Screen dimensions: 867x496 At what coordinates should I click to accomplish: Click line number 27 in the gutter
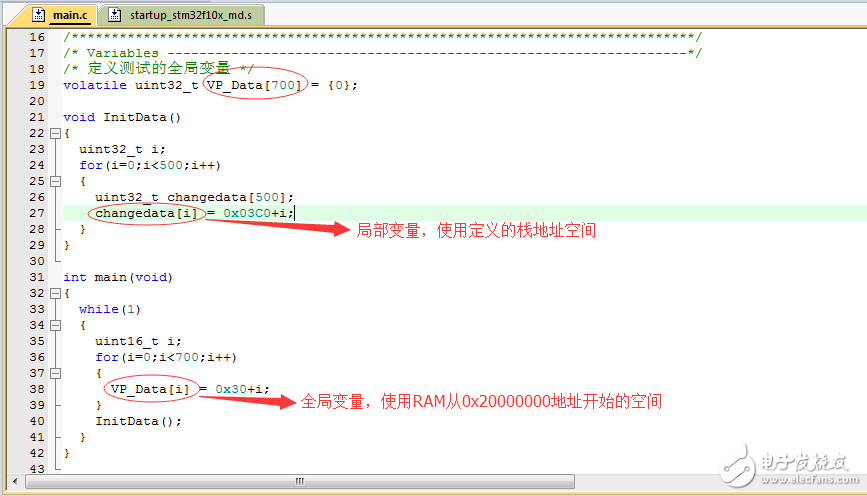pos(37,213)
